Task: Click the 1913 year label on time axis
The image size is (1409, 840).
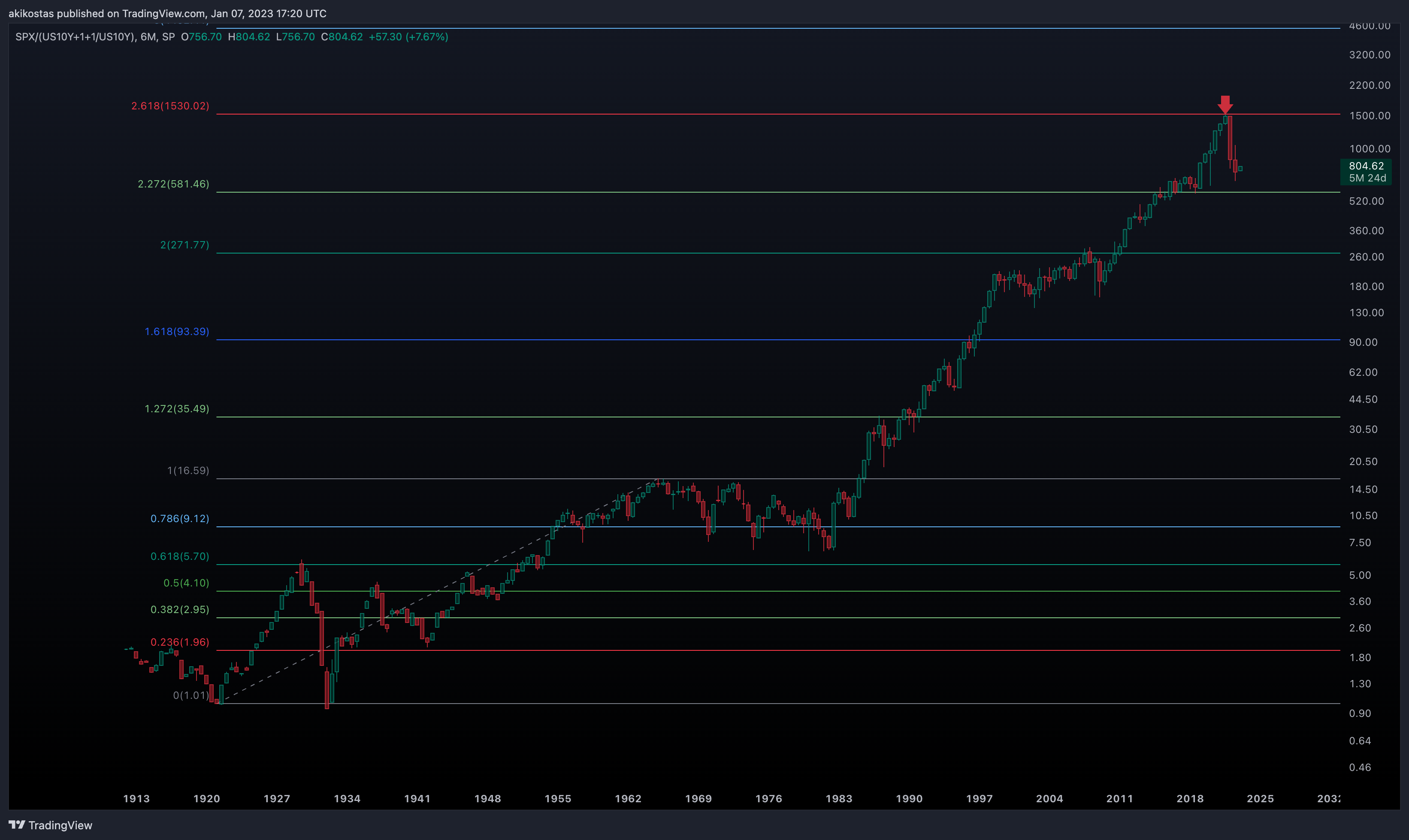Action: point(136,799)
